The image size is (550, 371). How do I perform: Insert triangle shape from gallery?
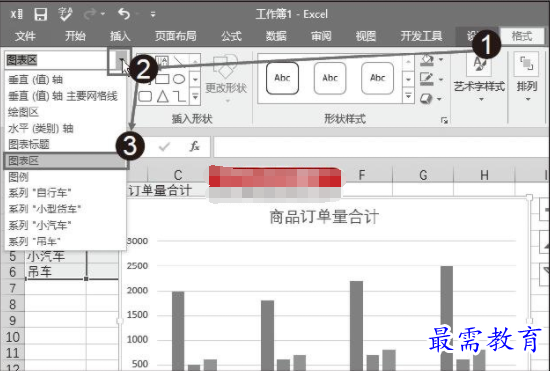162,96
